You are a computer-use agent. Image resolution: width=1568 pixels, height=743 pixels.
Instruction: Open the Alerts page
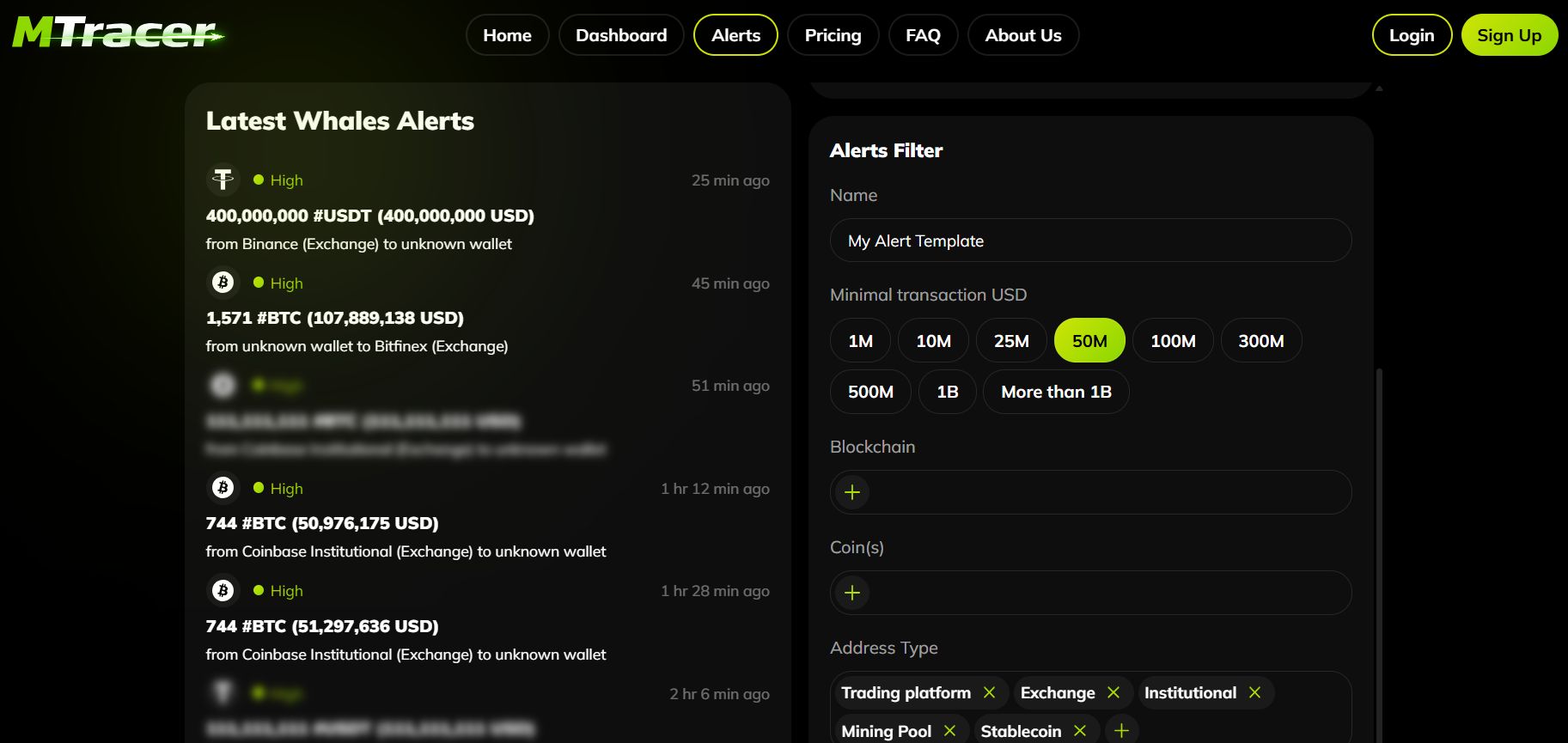coord(735,35)
